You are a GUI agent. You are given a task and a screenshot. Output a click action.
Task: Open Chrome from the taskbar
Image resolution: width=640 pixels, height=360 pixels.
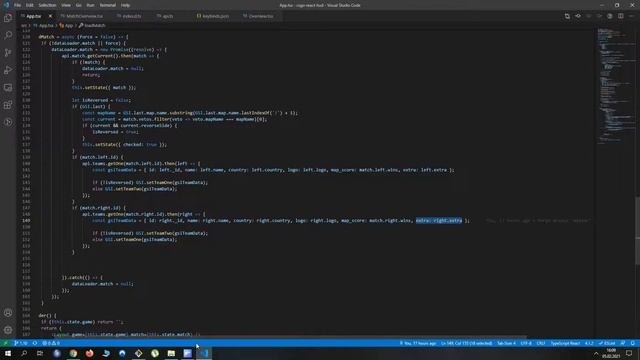[73, 353]
